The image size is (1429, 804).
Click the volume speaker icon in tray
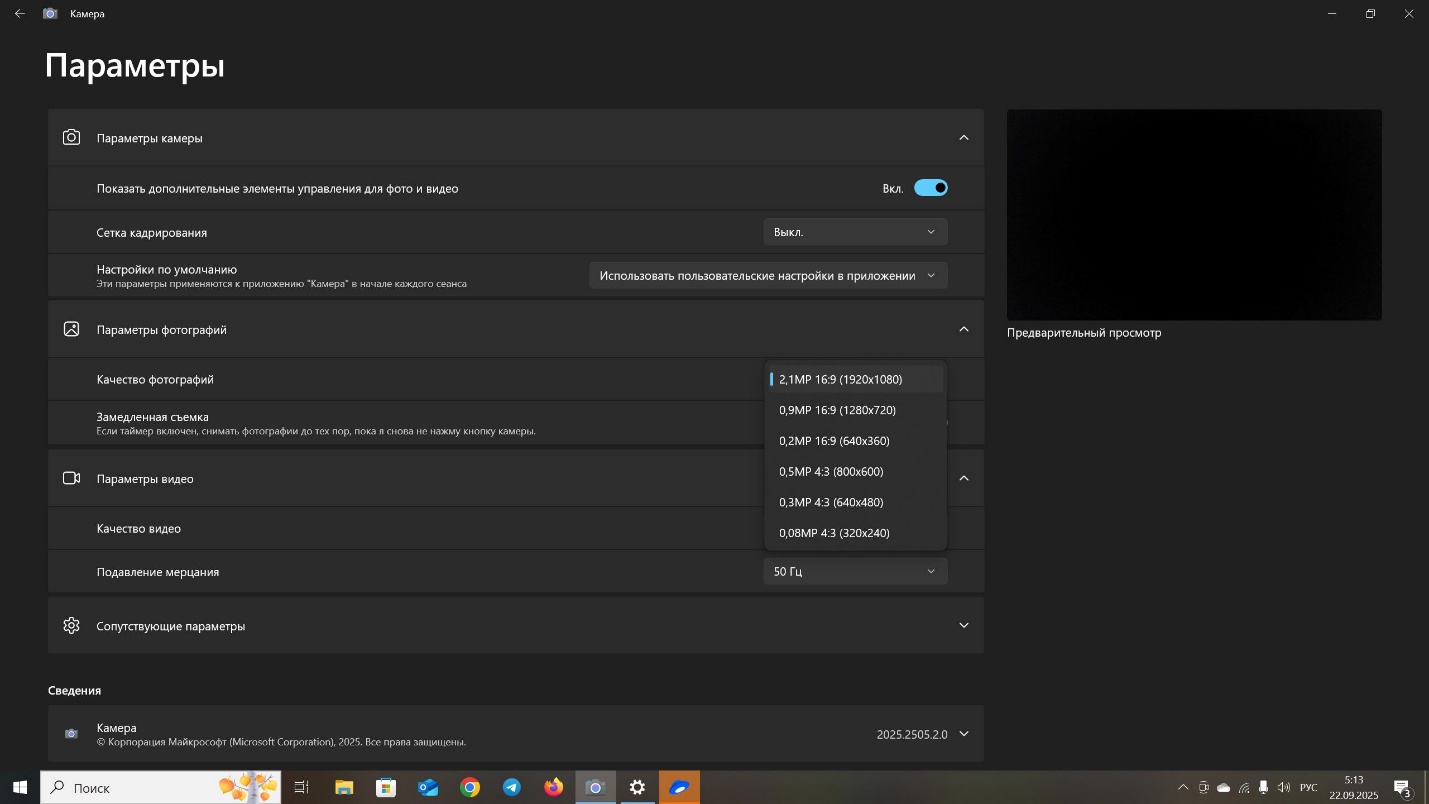click(1284, 788)
